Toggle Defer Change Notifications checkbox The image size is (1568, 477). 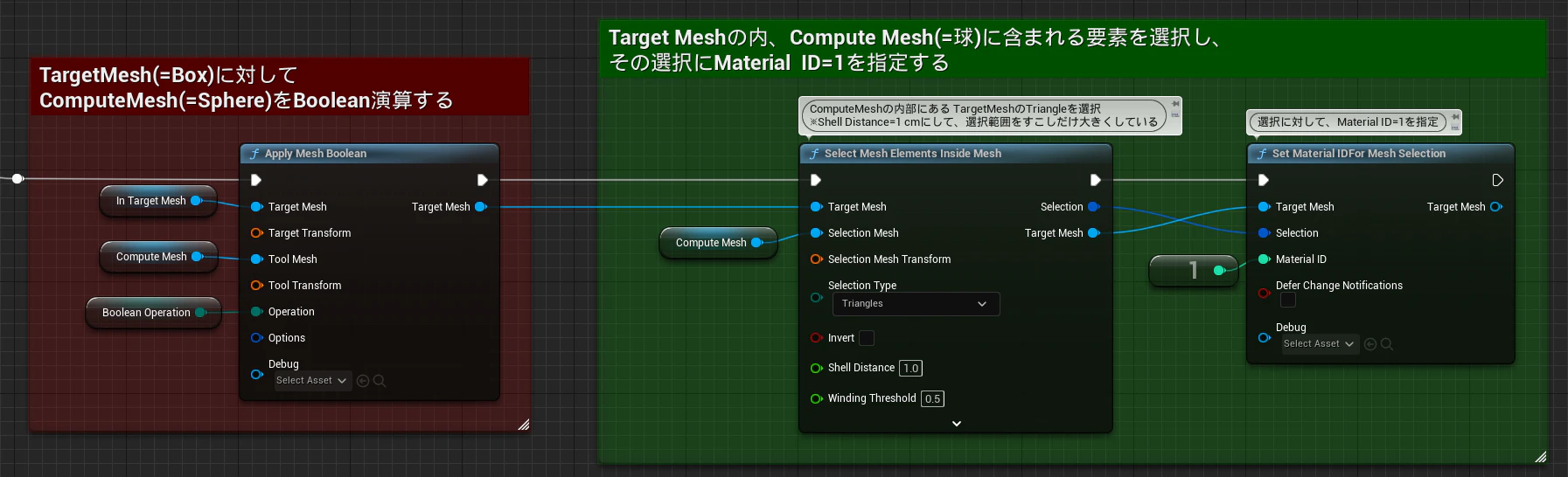click(1288, 301)
